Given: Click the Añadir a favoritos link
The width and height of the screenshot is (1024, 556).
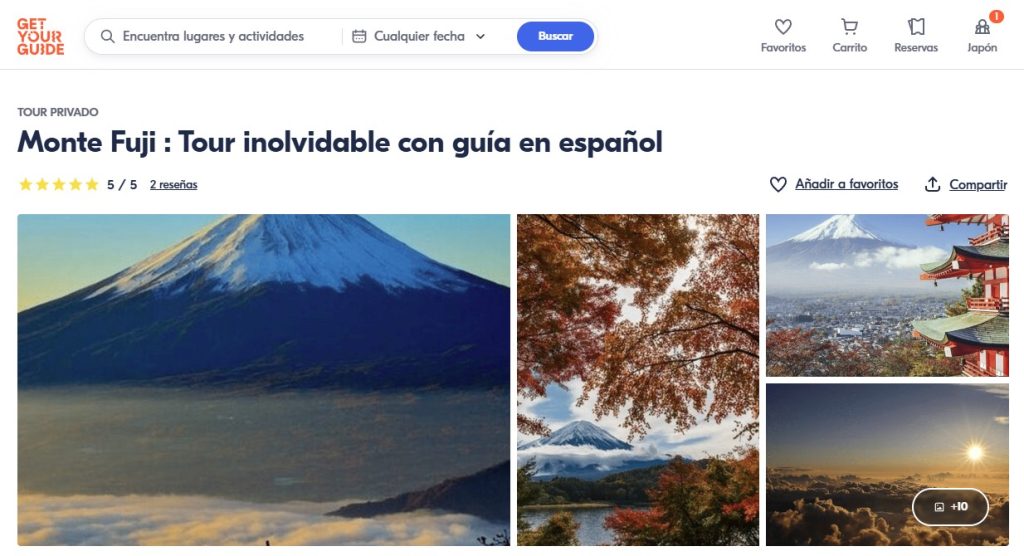Looking at the screenshot, I should 846,184.
